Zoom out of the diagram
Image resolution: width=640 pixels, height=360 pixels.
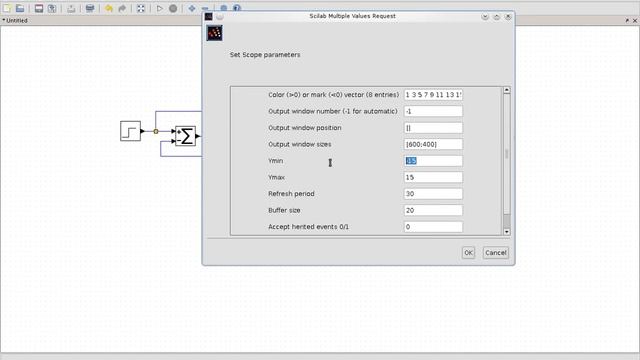pyautogui.click(x=205, y=8)
